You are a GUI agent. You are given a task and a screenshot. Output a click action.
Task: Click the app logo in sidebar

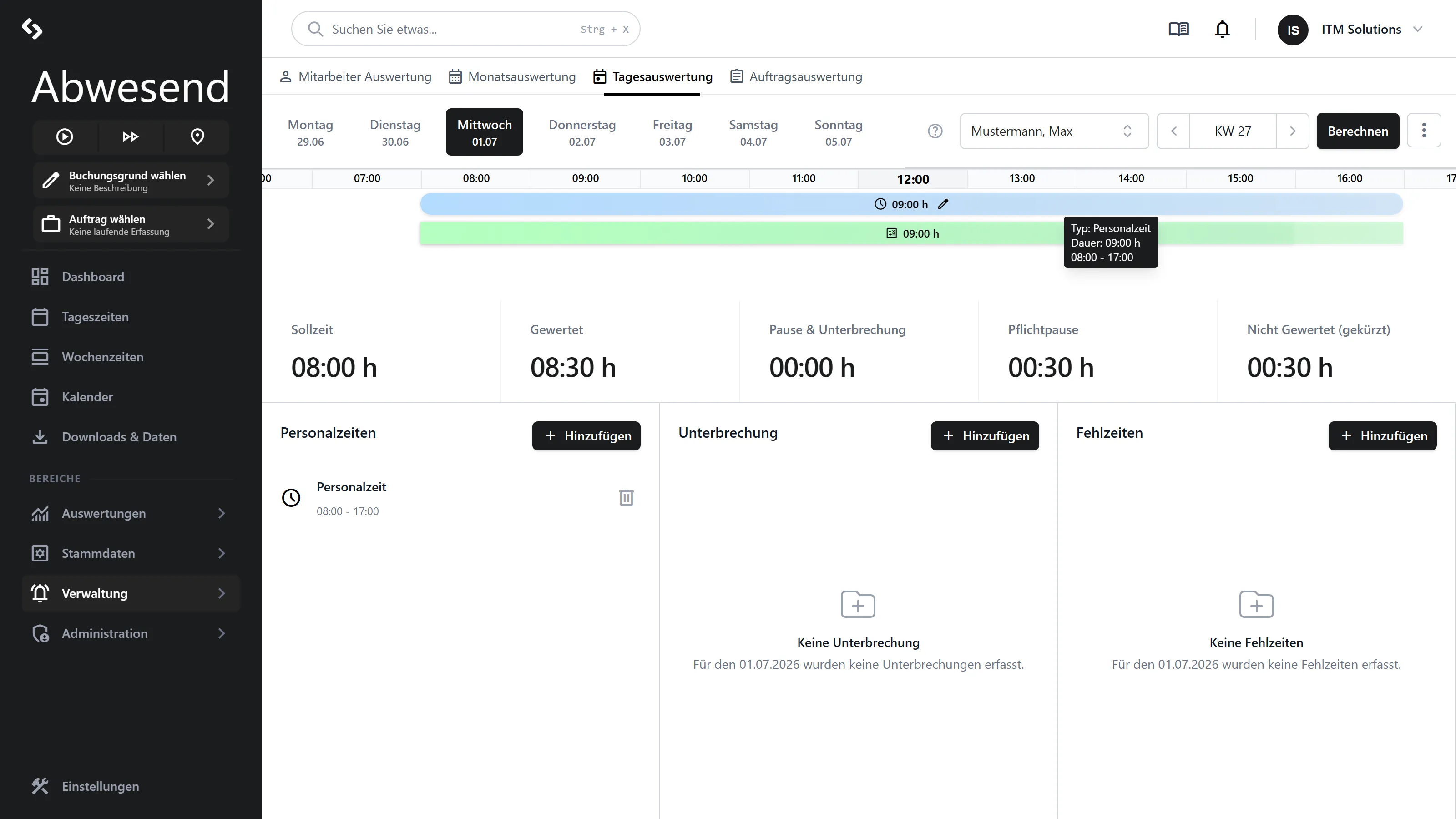click(32, 29)
